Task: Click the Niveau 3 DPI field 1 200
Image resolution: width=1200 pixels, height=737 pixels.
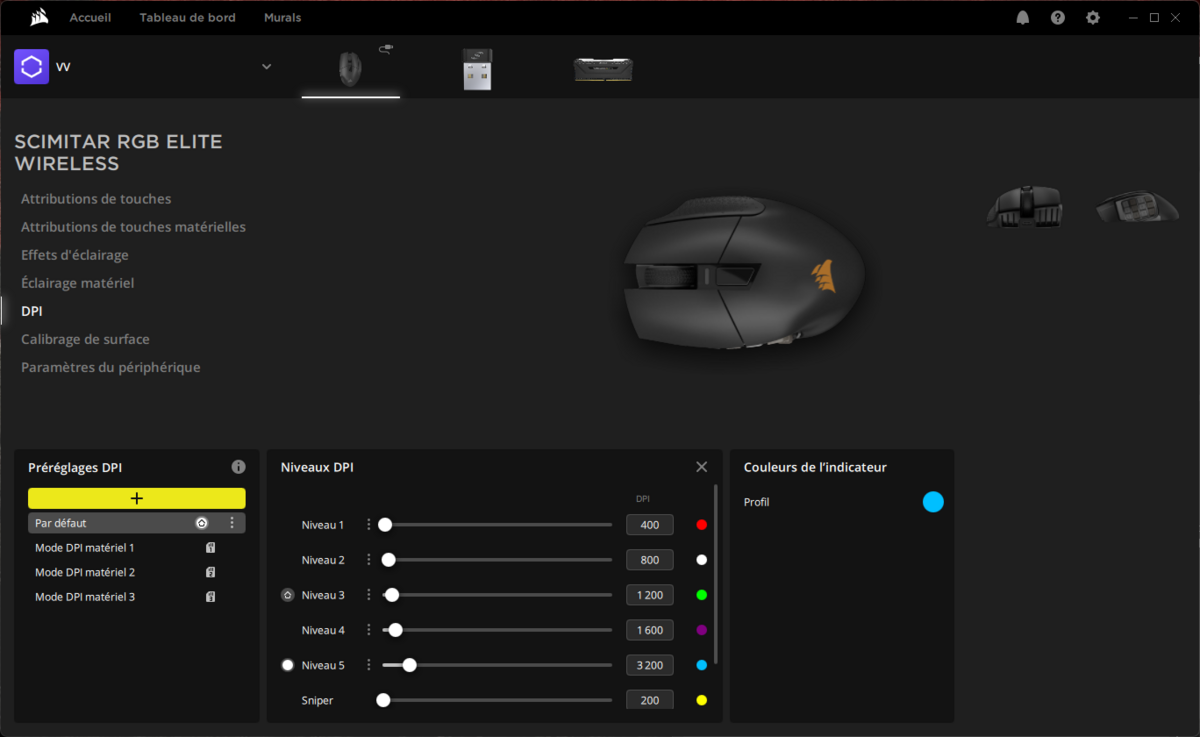Action: click(x=650, y=595)
